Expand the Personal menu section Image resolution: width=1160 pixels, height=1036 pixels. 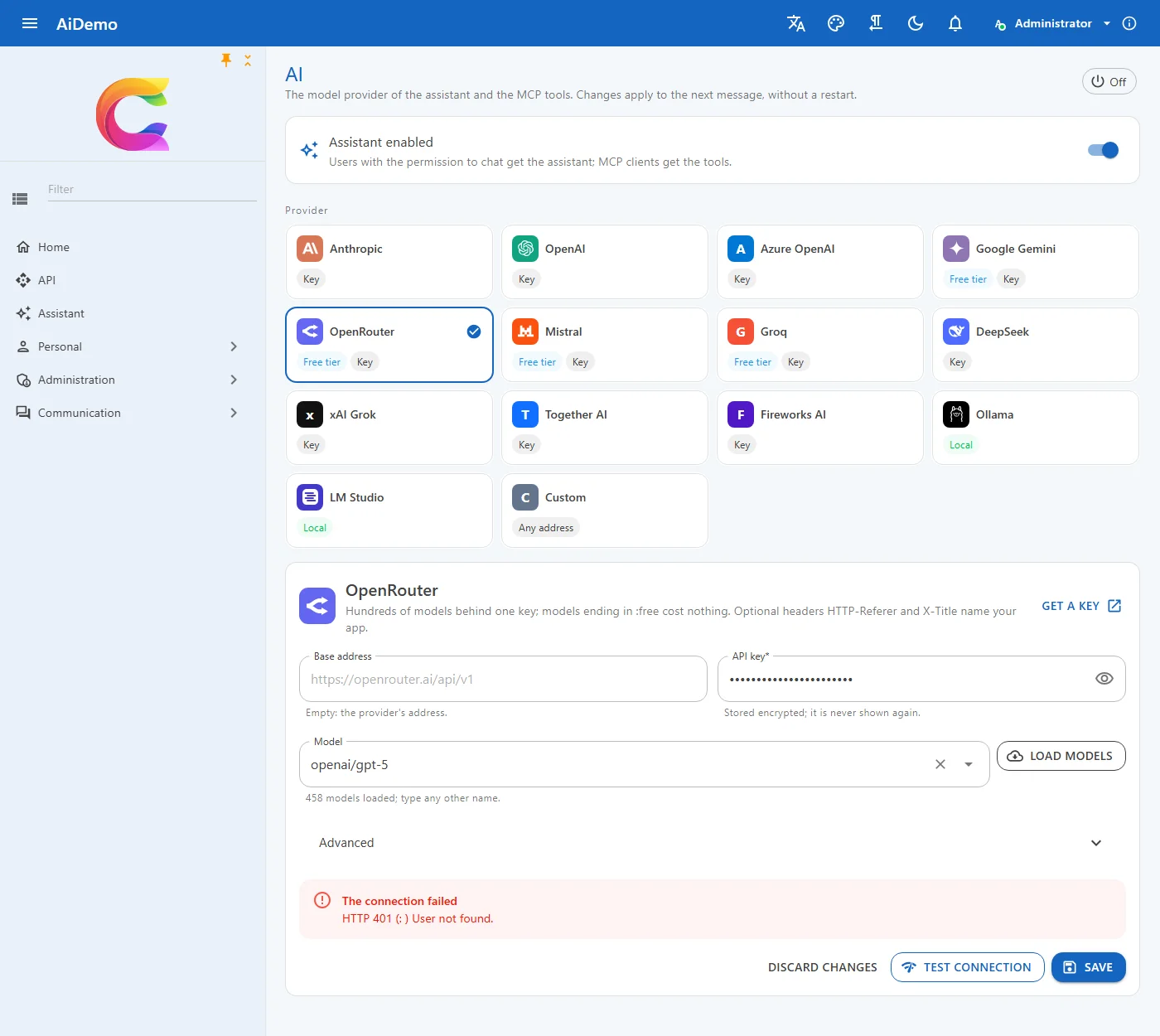[133, 346]
